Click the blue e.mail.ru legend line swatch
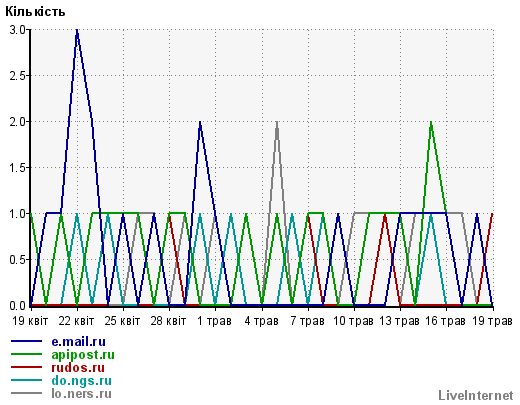 [27, 341]
